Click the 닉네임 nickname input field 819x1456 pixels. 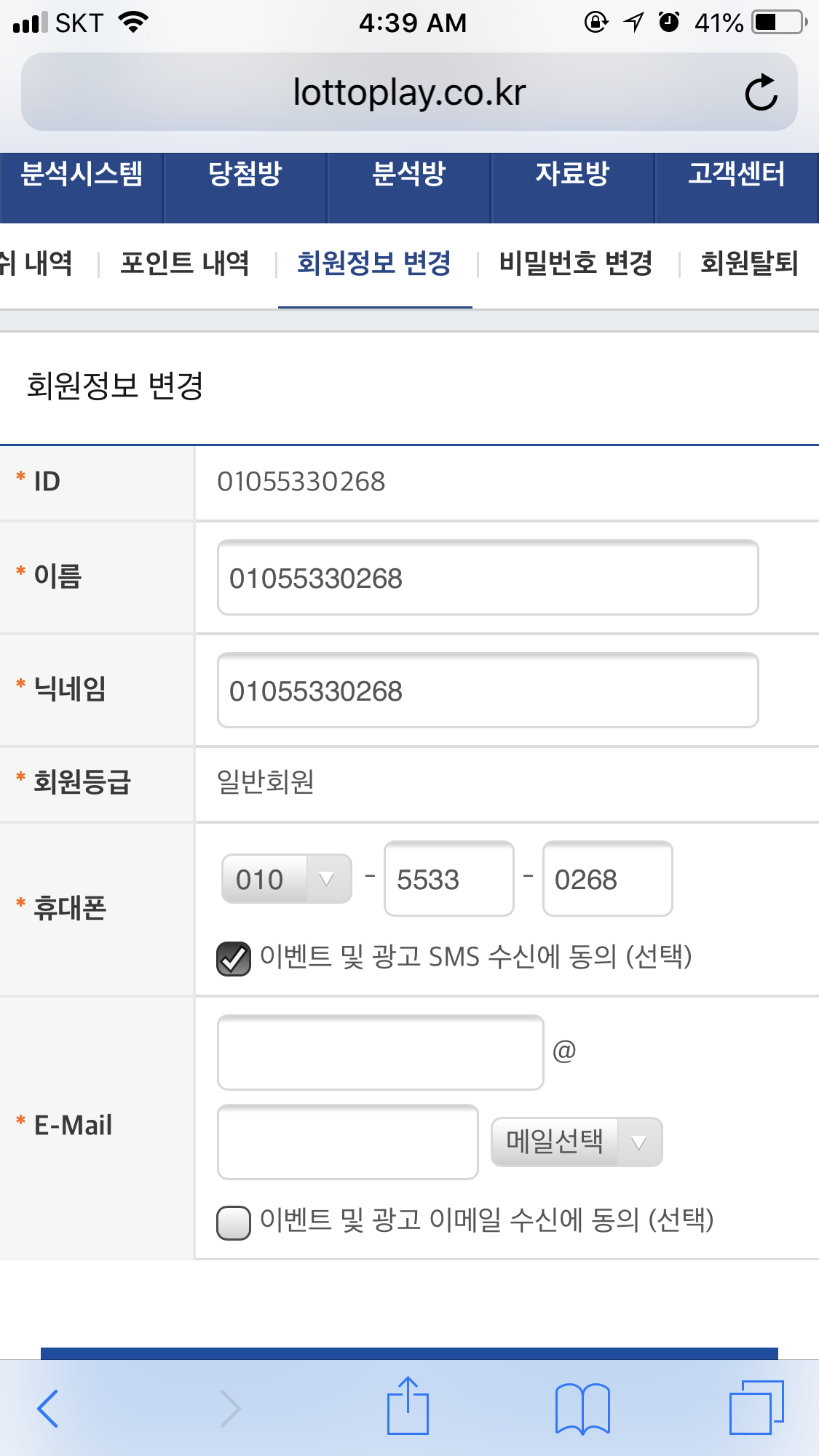pyautogui.click(x=488, y=691)
